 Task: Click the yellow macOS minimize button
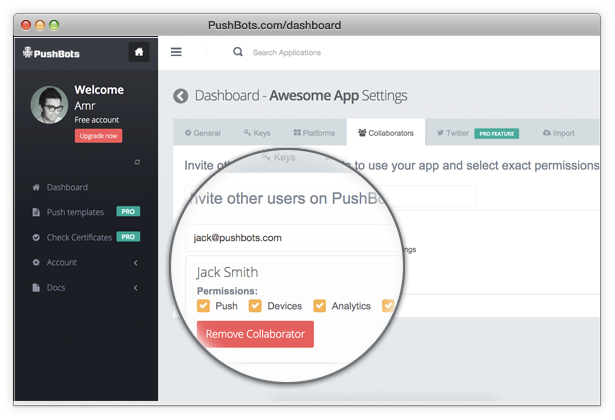(40, 25)
